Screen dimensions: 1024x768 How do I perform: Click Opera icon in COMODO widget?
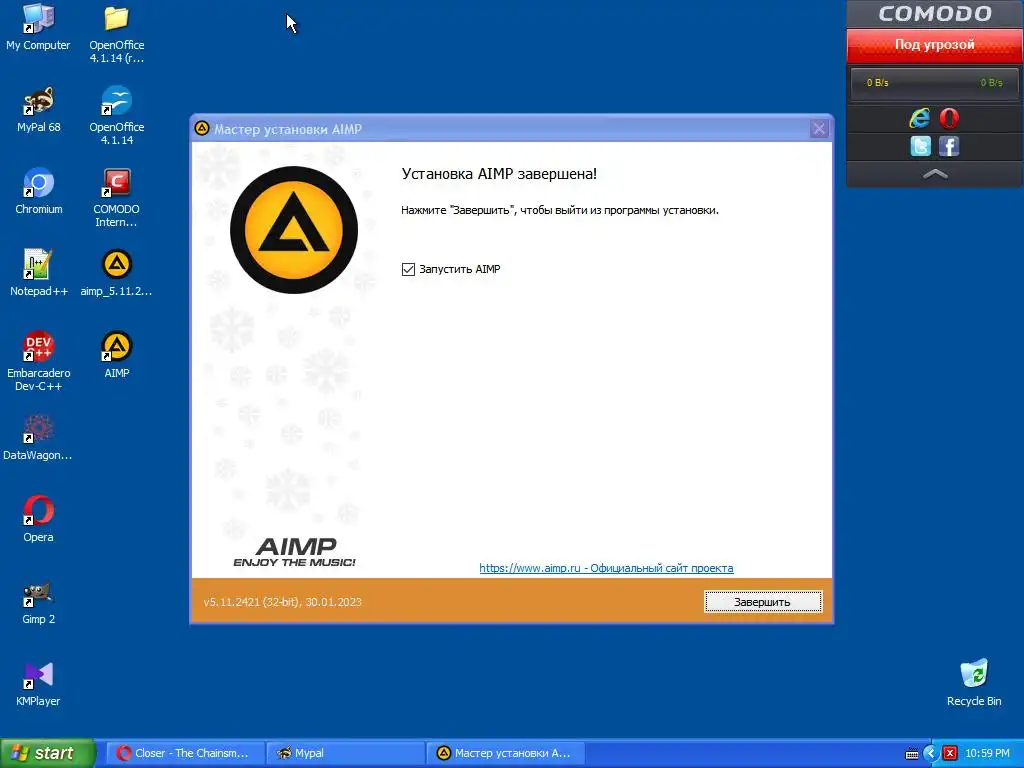click(949, 118)
